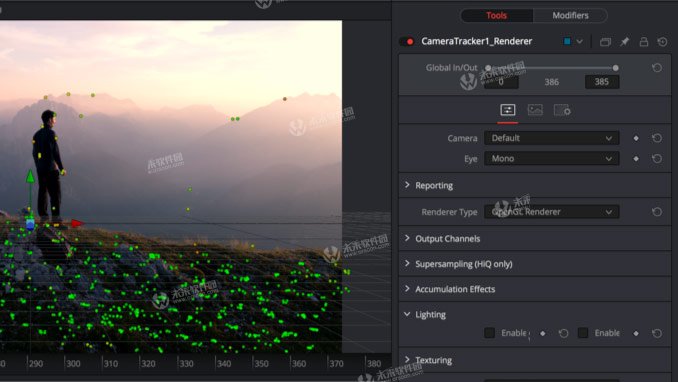This screenshot has height=382, width=678.
Task: Open the Image settings tab icon
Action: point(535,110)
